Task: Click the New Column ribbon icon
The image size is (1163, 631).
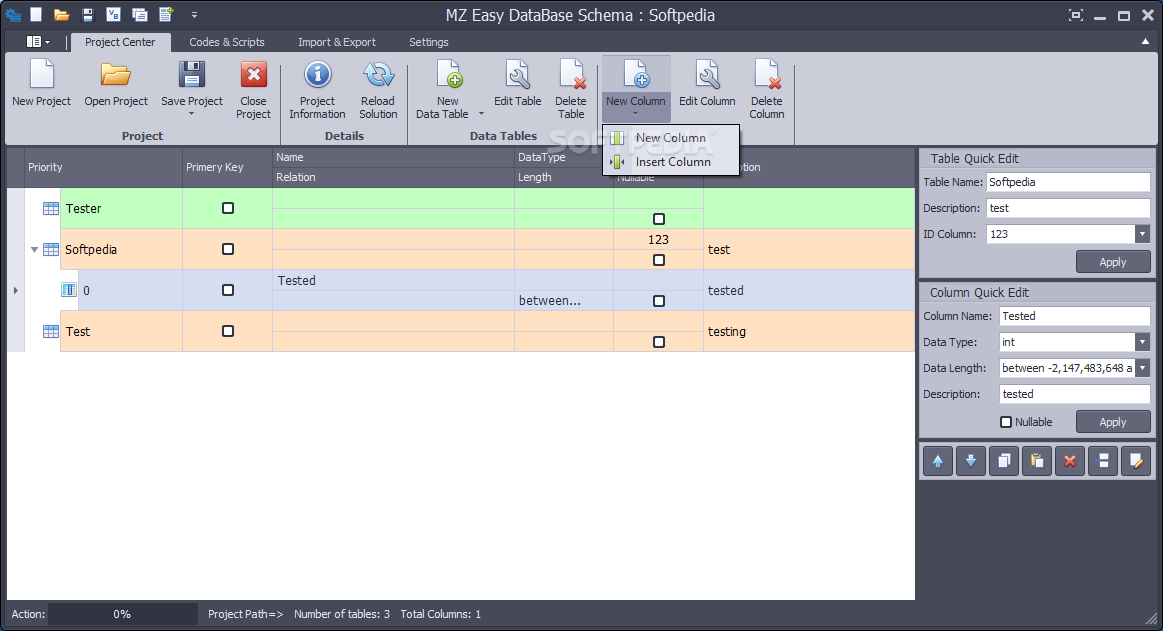Action: coord(636,75)
